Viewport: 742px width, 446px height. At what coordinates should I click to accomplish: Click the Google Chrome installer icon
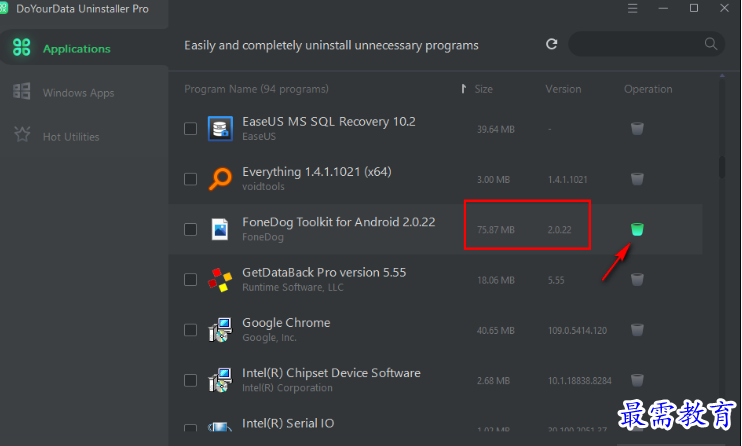[x=220, y=330]
